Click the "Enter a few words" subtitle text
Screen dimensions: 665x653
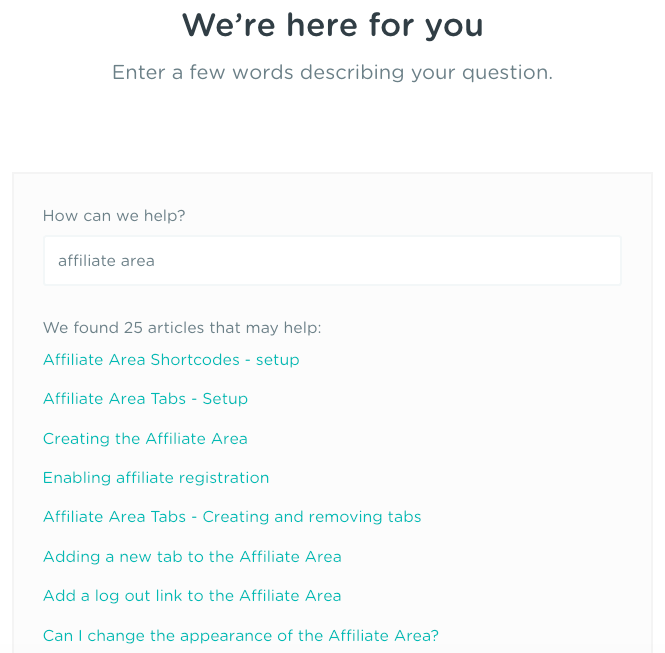[x=332, y=73]
